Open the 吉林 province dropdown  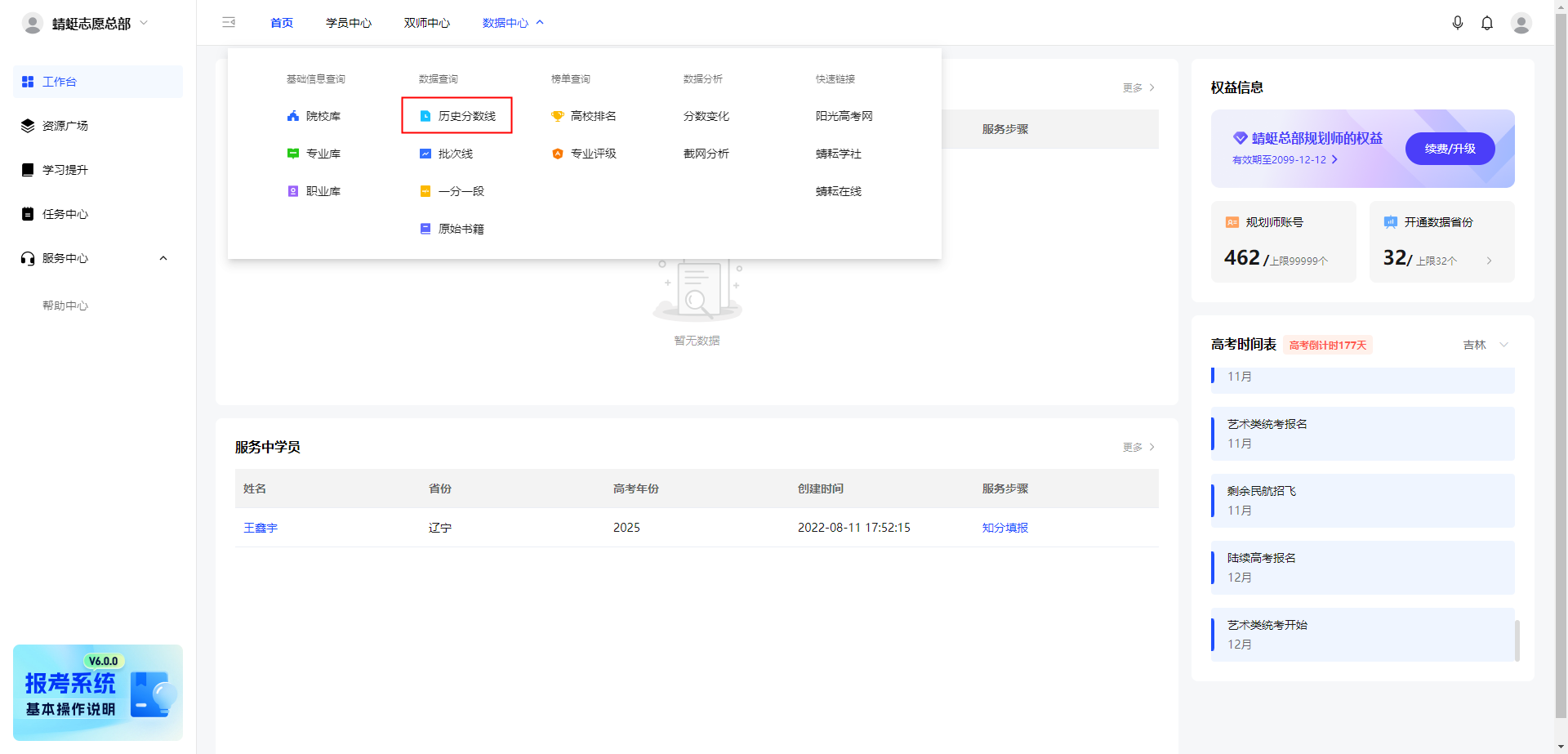click(1486, 345)
